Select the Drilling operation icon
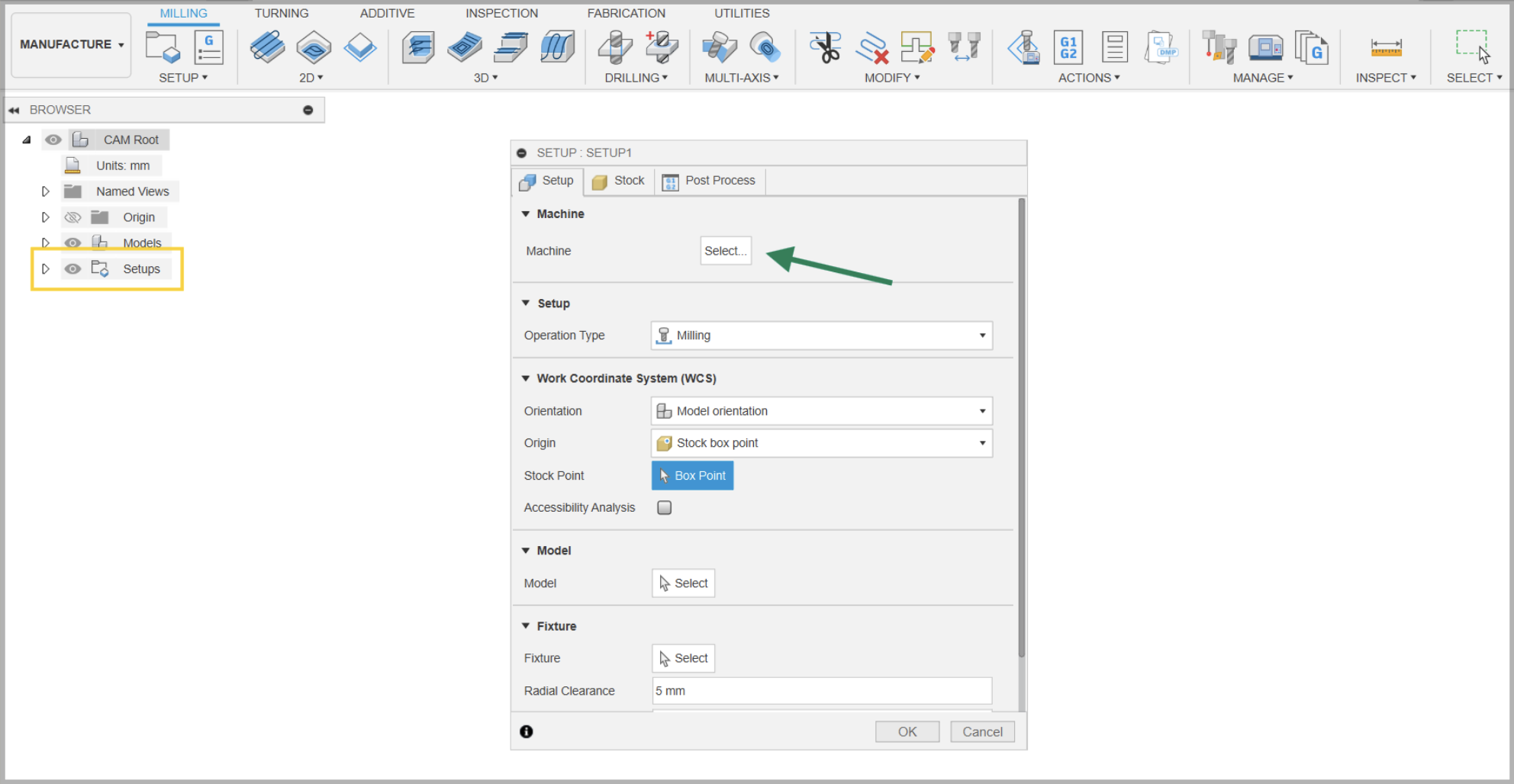 tap(616, 47)
